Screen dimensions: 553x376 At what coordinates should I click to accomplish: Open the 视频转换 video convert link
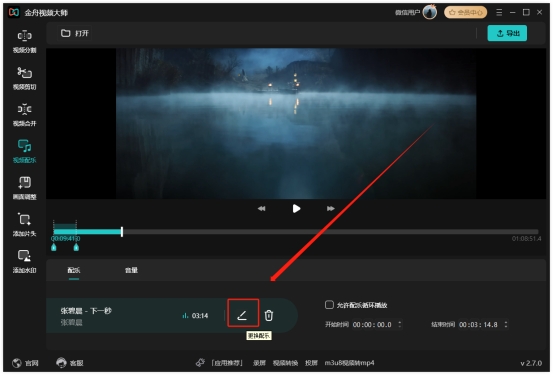285,363
